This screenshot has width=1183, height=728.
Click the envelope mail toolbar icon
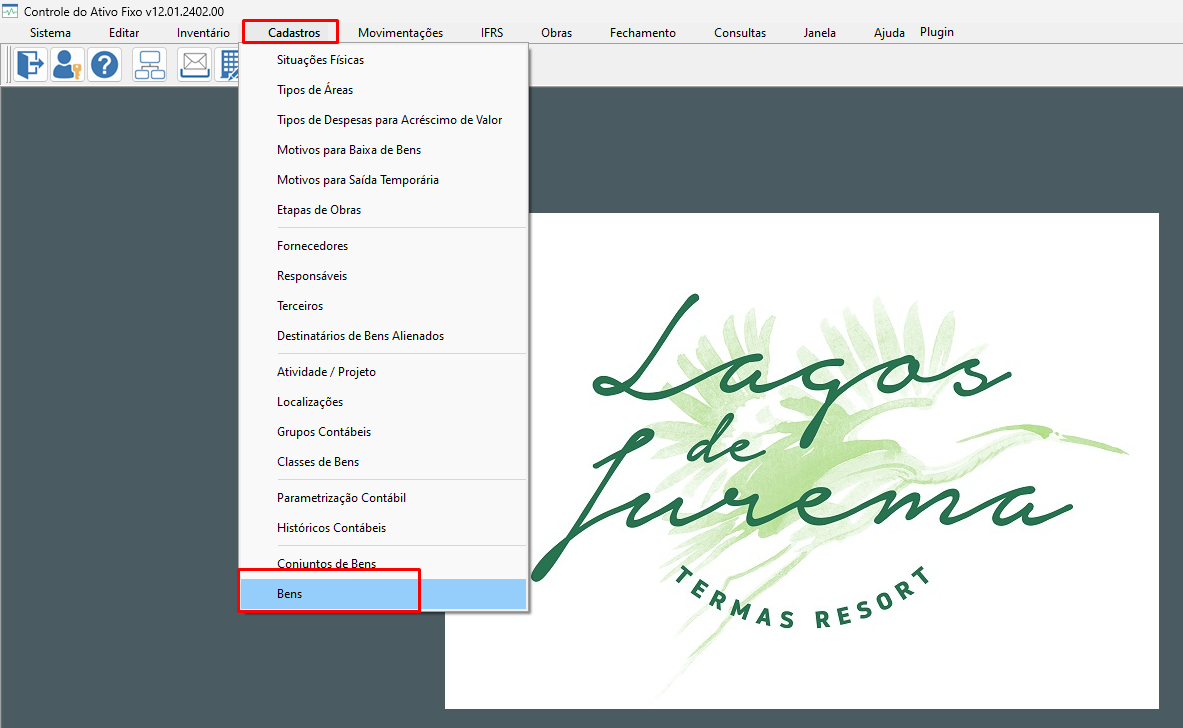tap(195, 64)
